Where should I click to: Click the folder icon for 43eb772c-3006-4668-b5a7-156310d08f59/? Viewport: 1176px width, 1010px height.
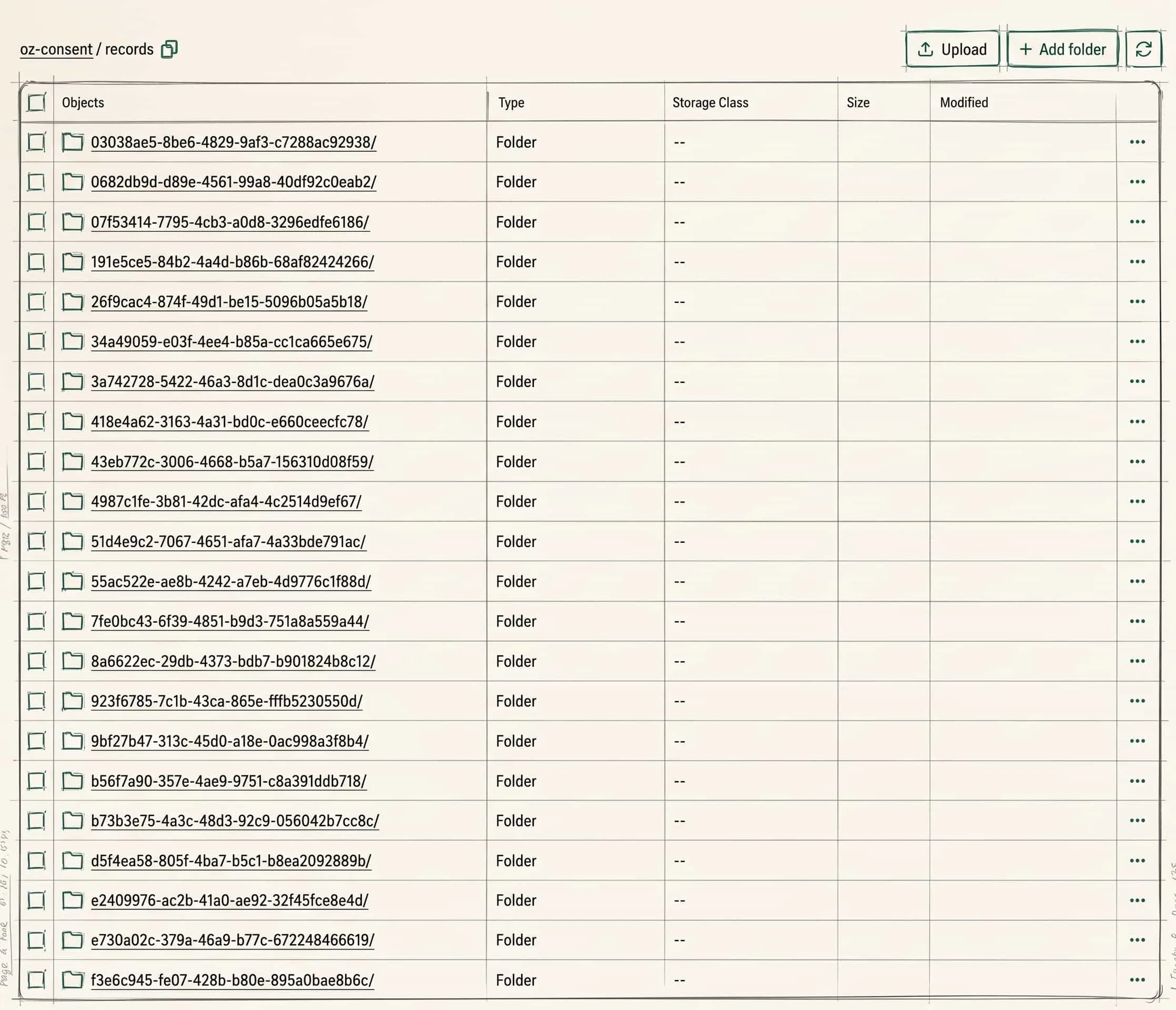click(73, 461)
